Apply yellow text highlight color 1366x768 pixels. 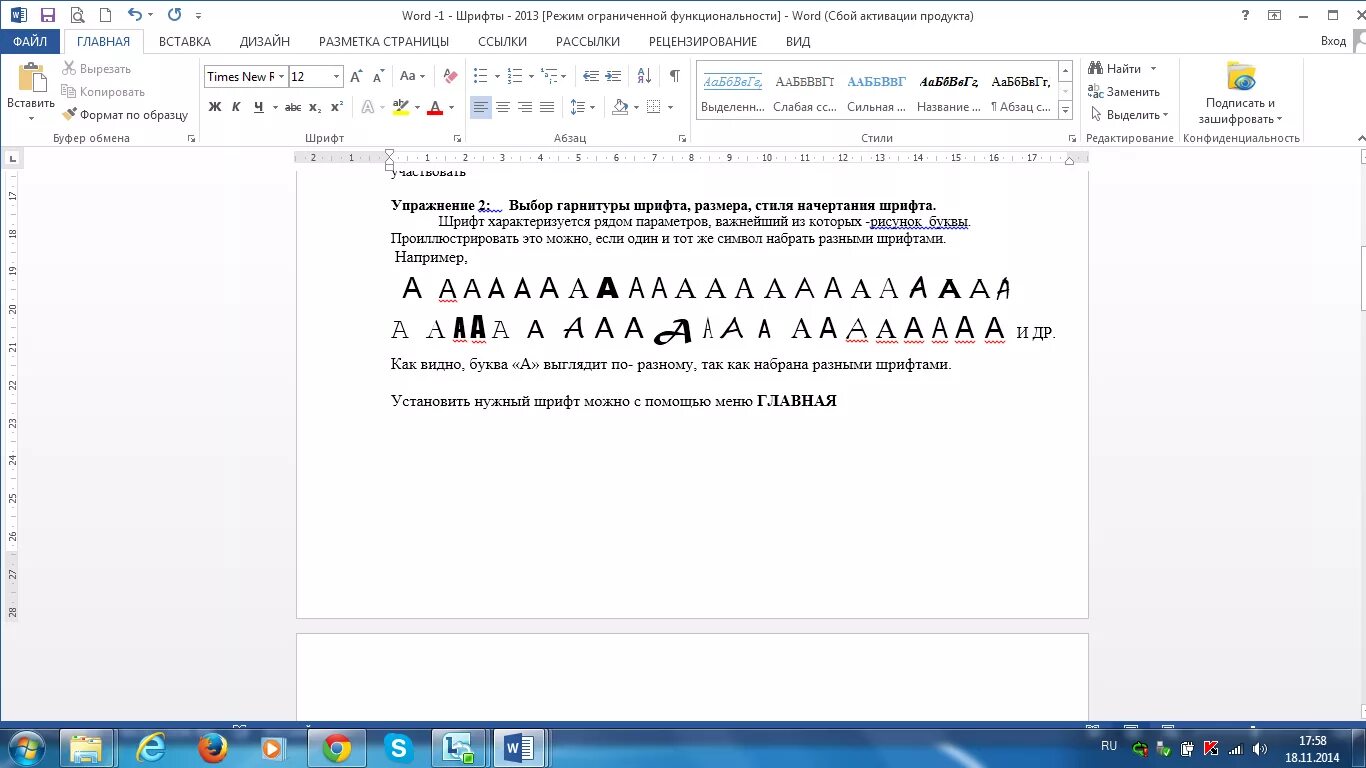401,107
